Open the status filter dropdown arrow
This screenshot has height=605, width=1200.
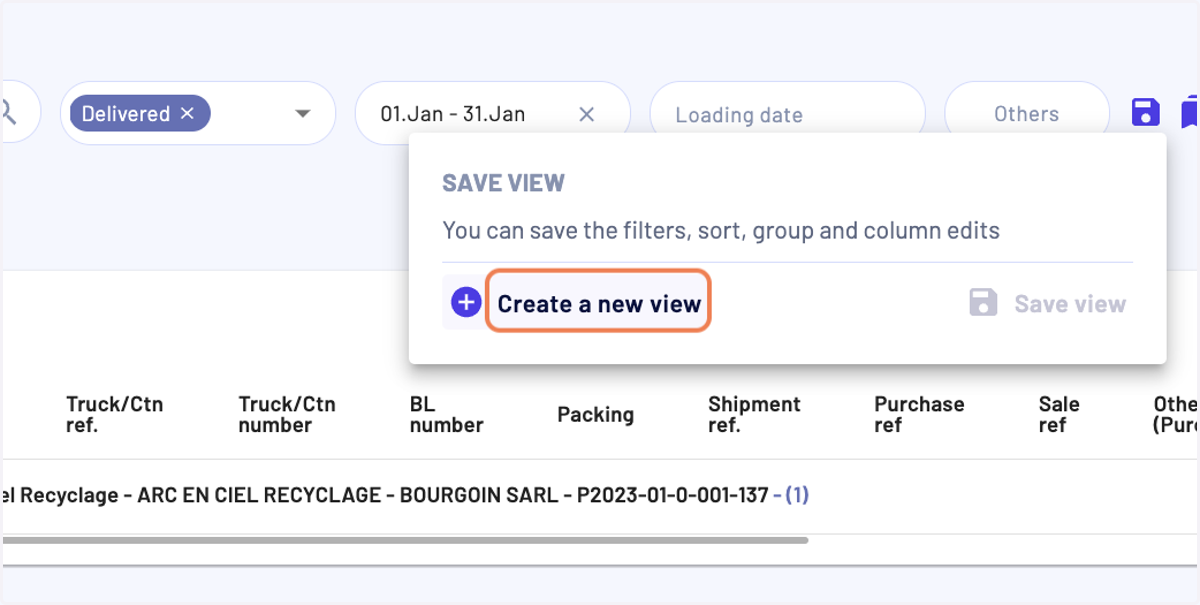click(x=303, y=114)
